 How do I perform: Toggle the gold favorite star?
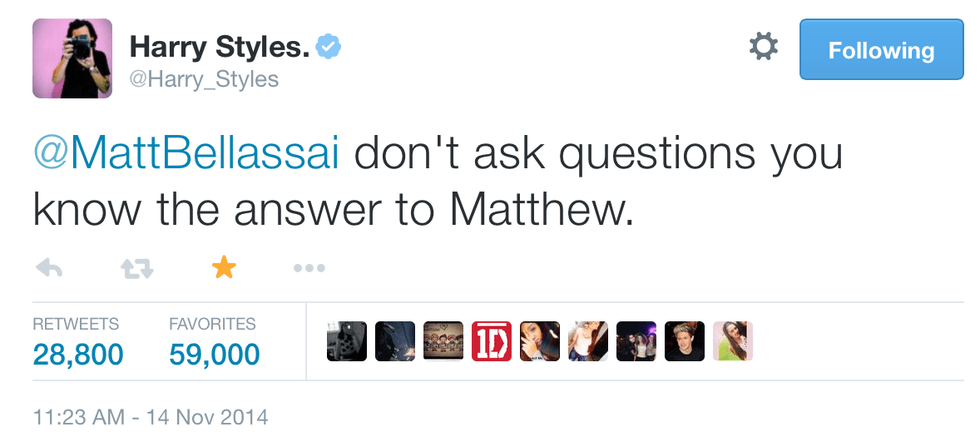pyautogui.click(x=223, y=267)
